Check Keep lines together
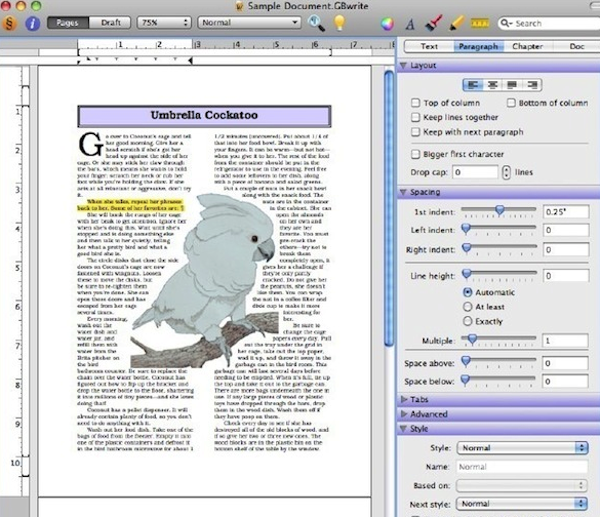The image size is (600, 517). 415,117
